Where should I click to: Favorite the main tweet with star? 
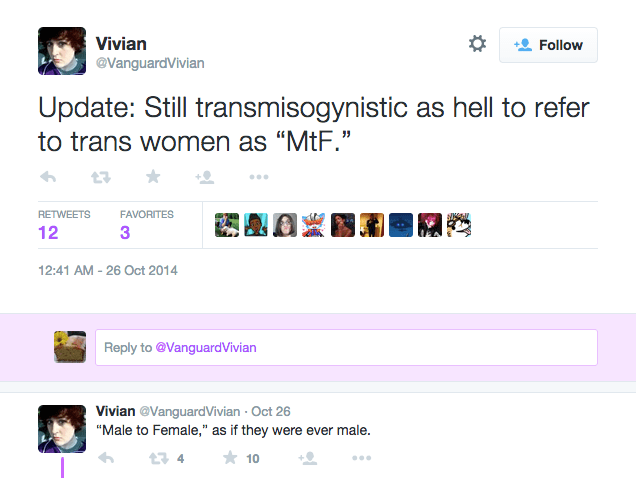(x=153, y=177)
